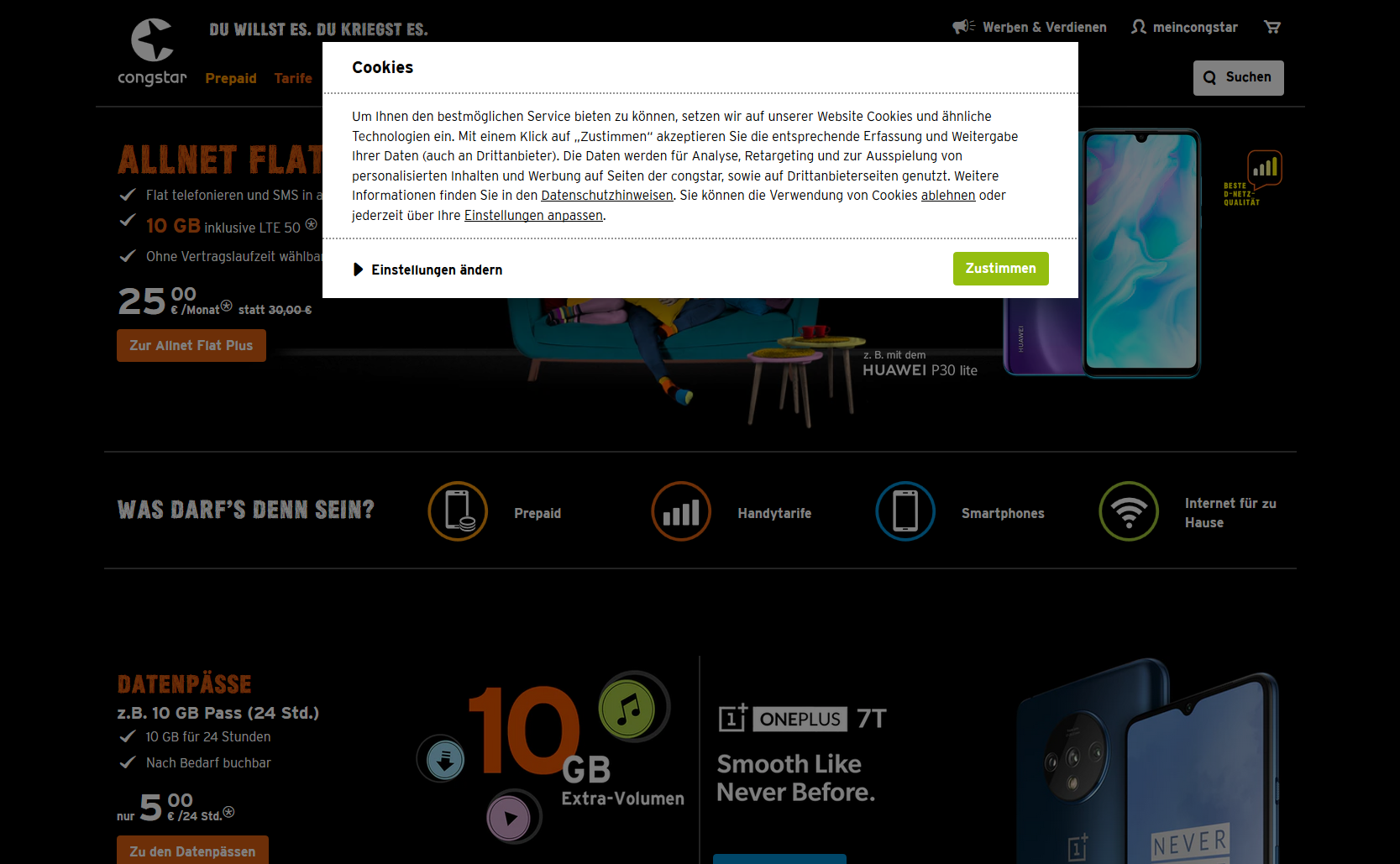Click the congstar logo
The width and height of the screenshot is (1400, 864).
[x=152, y=52]
